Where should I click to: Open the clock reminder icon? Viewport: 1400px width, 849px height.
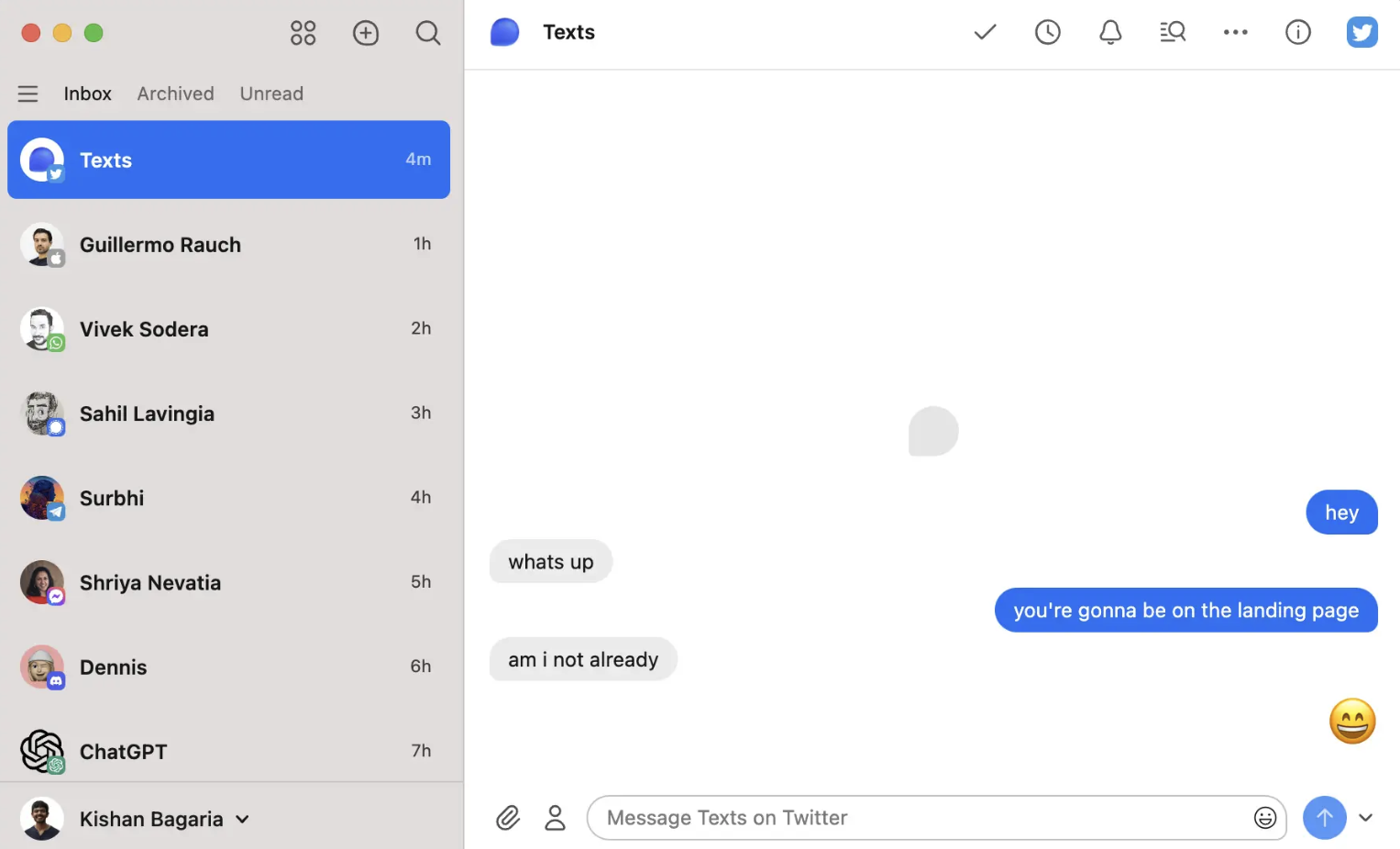pyautogui.click(x=1047, y=33)
